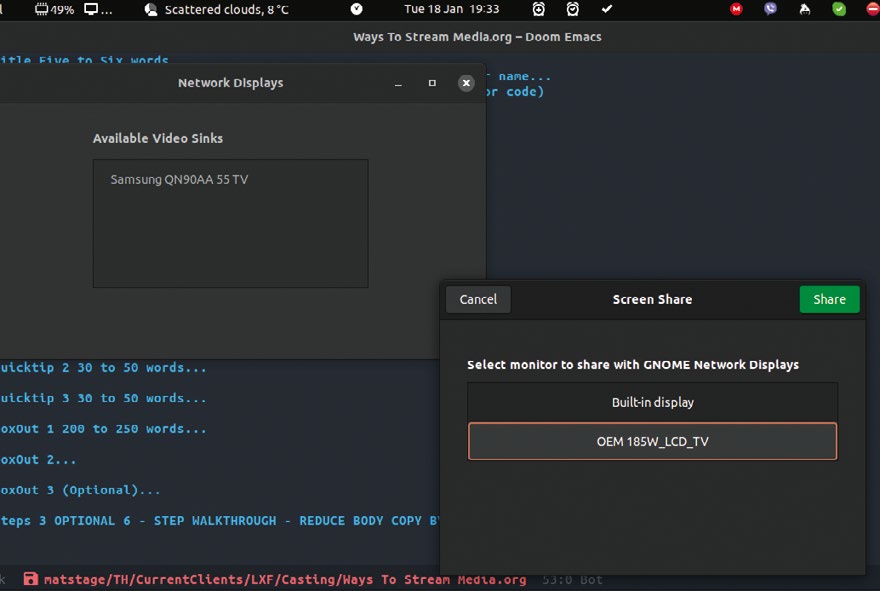
Task: Click the Network Displays window title
Action: (x=231, y=83)
